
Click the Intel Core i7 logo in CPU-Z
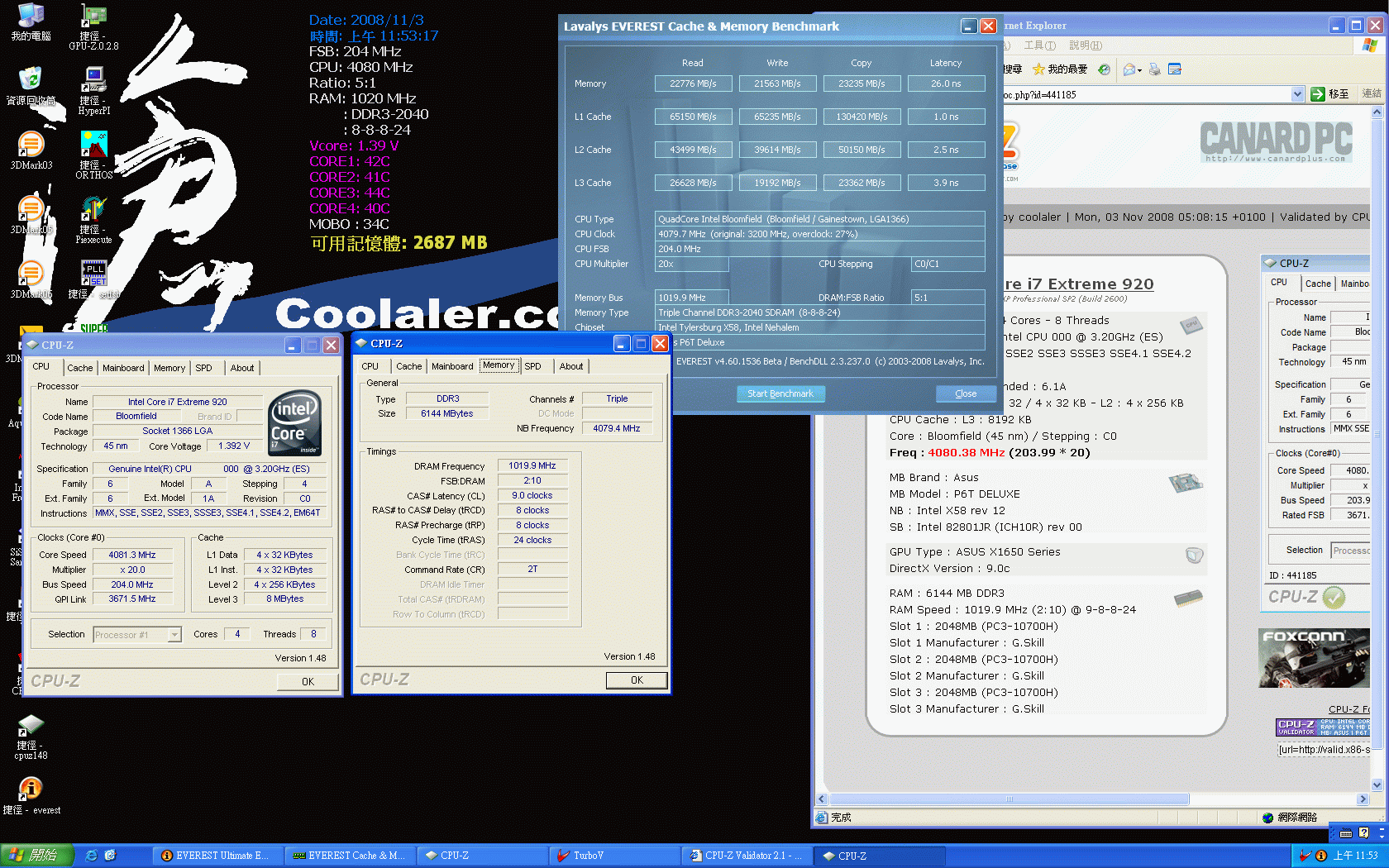pos(295,422)
